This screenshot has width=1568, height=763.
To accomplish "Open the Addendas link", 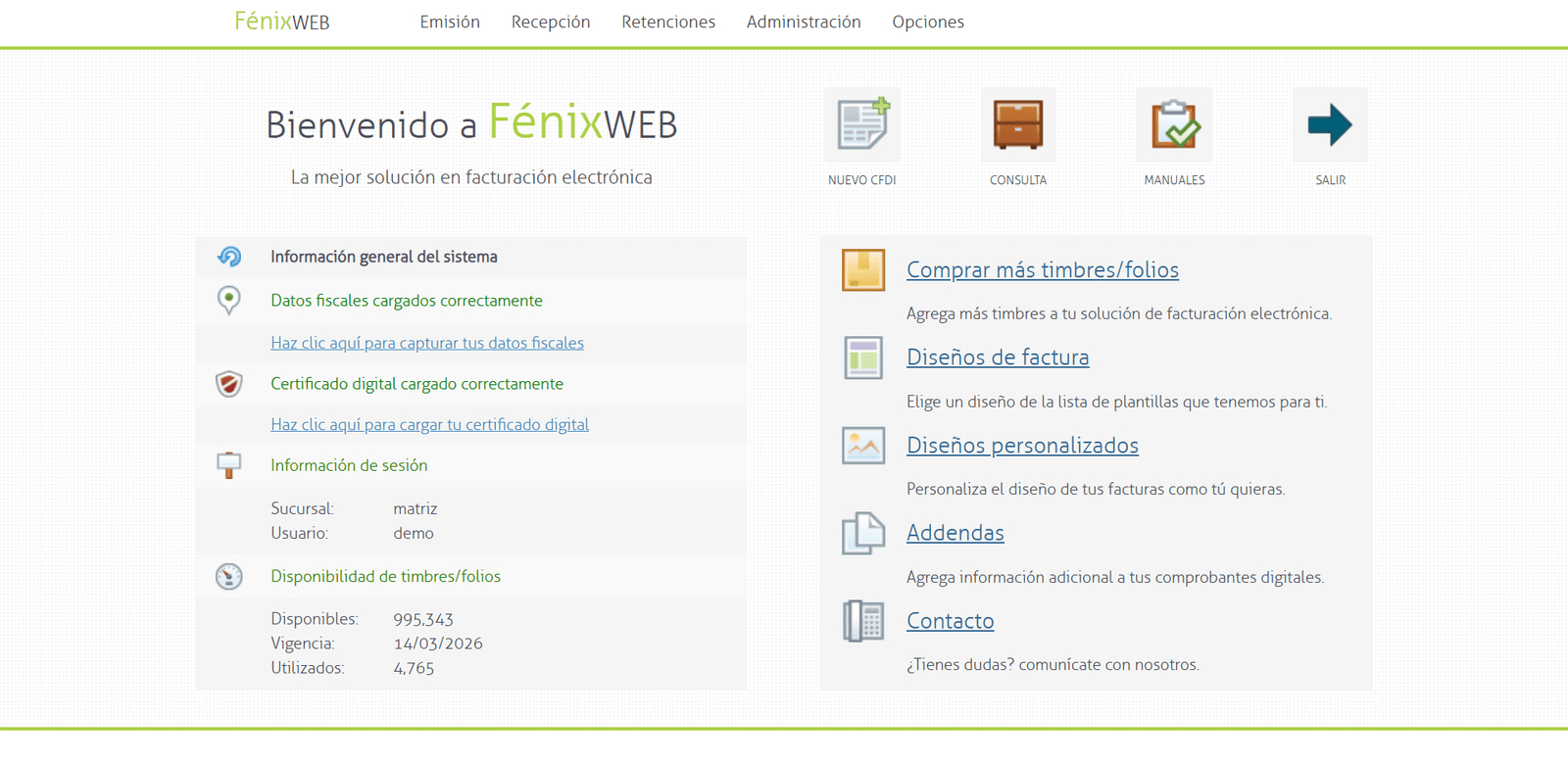I will [x=955, y=533].
